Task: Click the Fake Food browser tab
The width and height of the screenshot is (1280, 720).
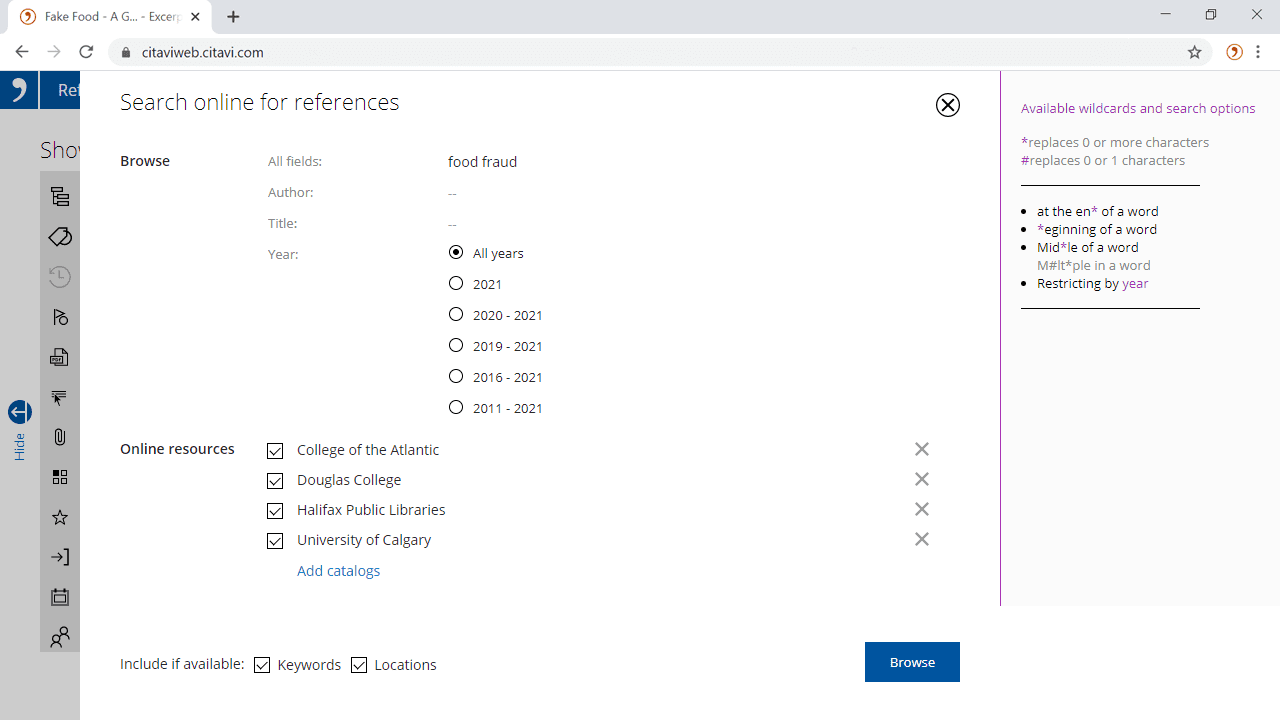Action: click(x=110, y=17)
